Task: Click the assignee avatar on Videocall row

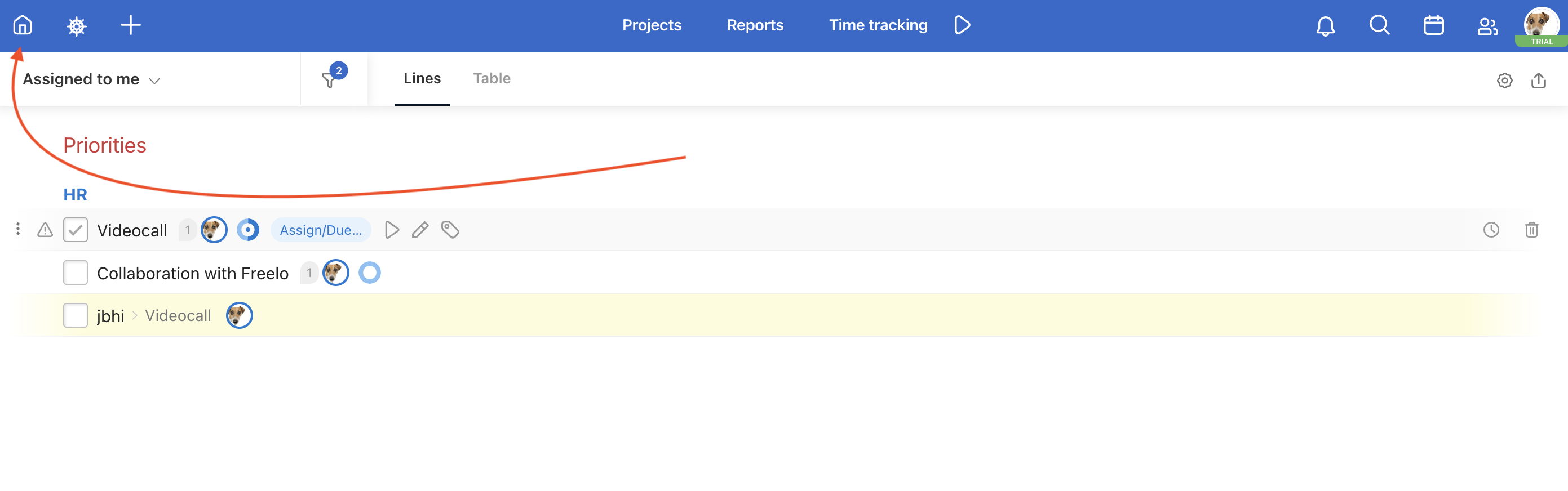Action: coord(214,229)
